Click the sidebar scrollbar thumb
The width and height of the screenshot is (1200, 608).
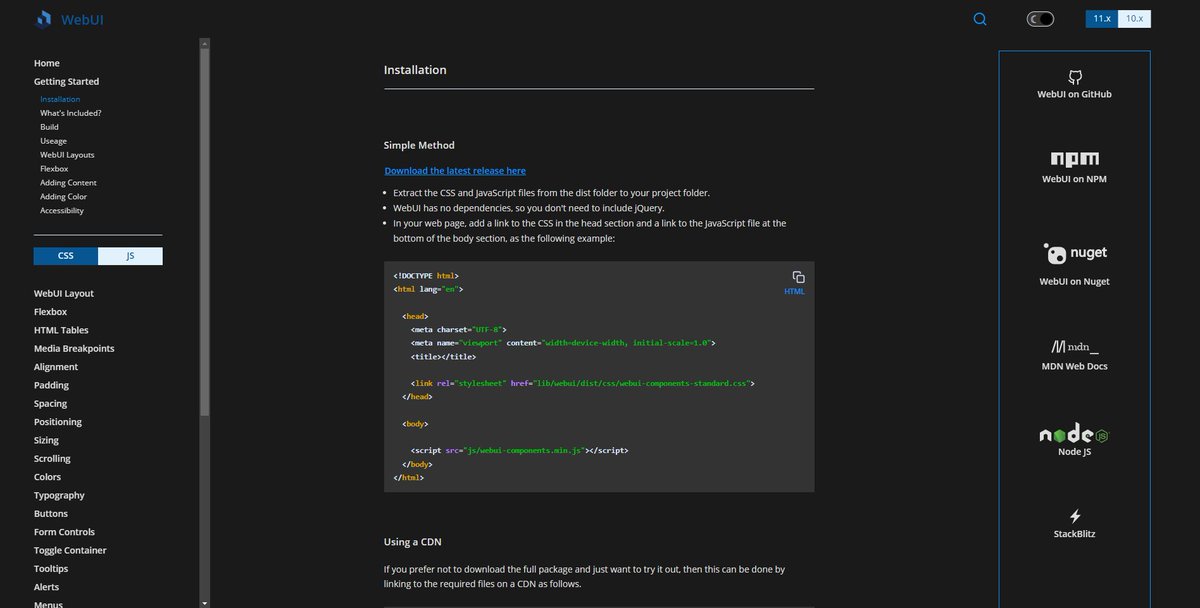pos(205,232)
